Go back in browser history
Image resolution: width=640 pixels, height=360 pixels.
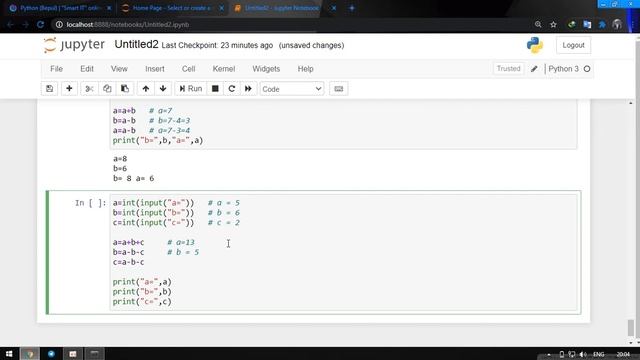point(10,24)
